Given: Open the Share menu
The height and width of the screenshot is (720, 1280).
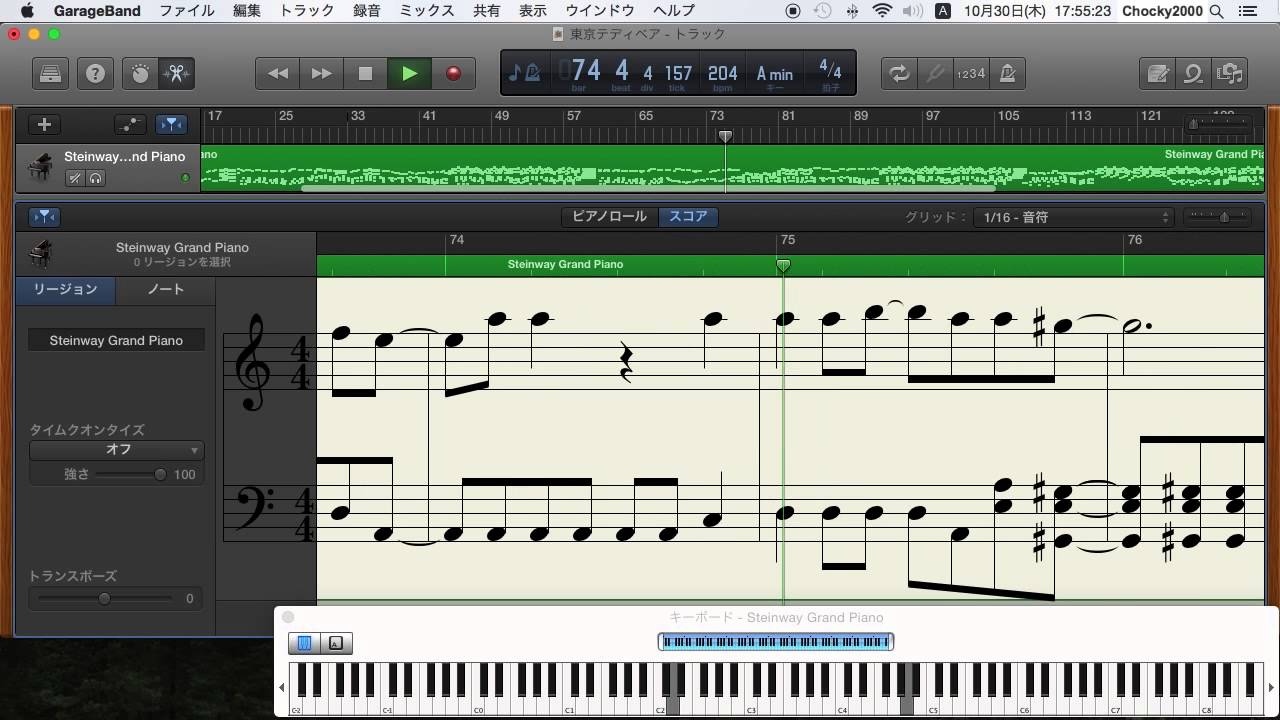Looking at the screenshot, I should point(487,11).
